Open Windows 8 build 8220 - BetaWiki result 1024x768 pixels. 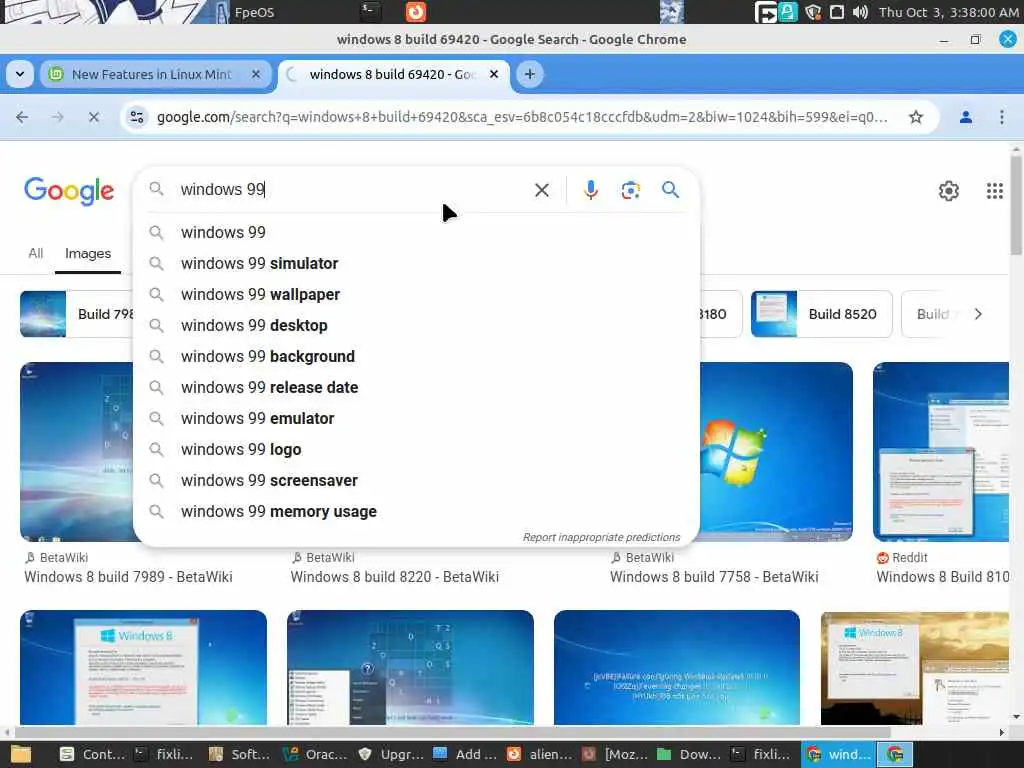(x=394, y=577)
